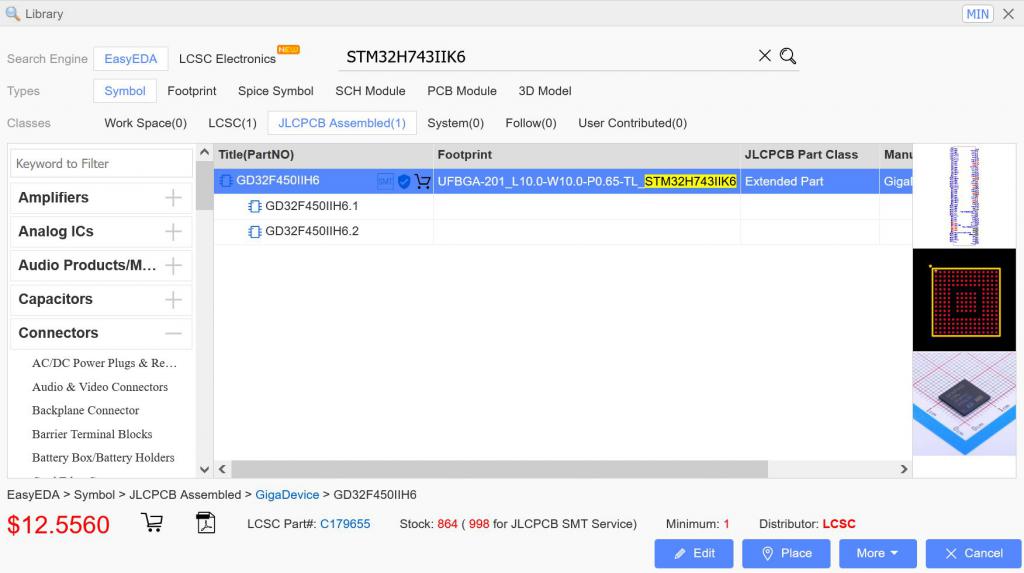
Task: Click the horizontal scrollbar under the results table
Action: pyautogui.click(x=500, y=469)
